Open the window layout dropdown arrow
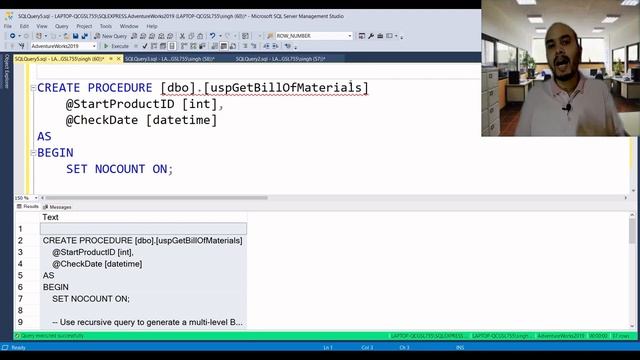This screenshot has height=360, width=640. 396,36
